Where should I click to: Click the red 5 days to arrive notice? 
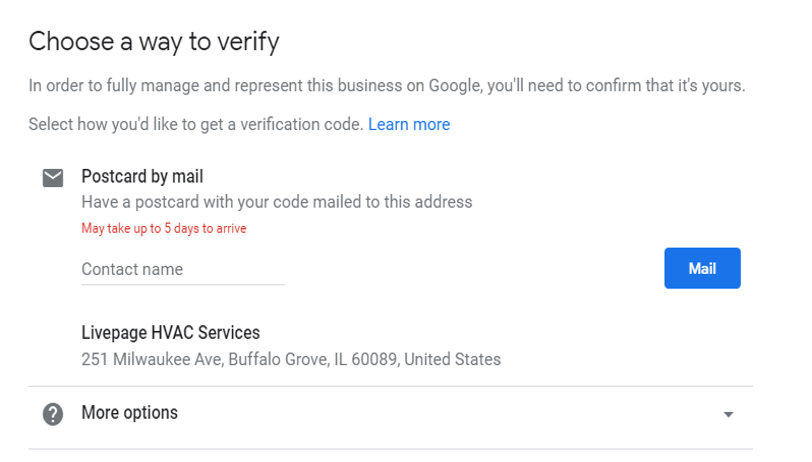(164, 228)
